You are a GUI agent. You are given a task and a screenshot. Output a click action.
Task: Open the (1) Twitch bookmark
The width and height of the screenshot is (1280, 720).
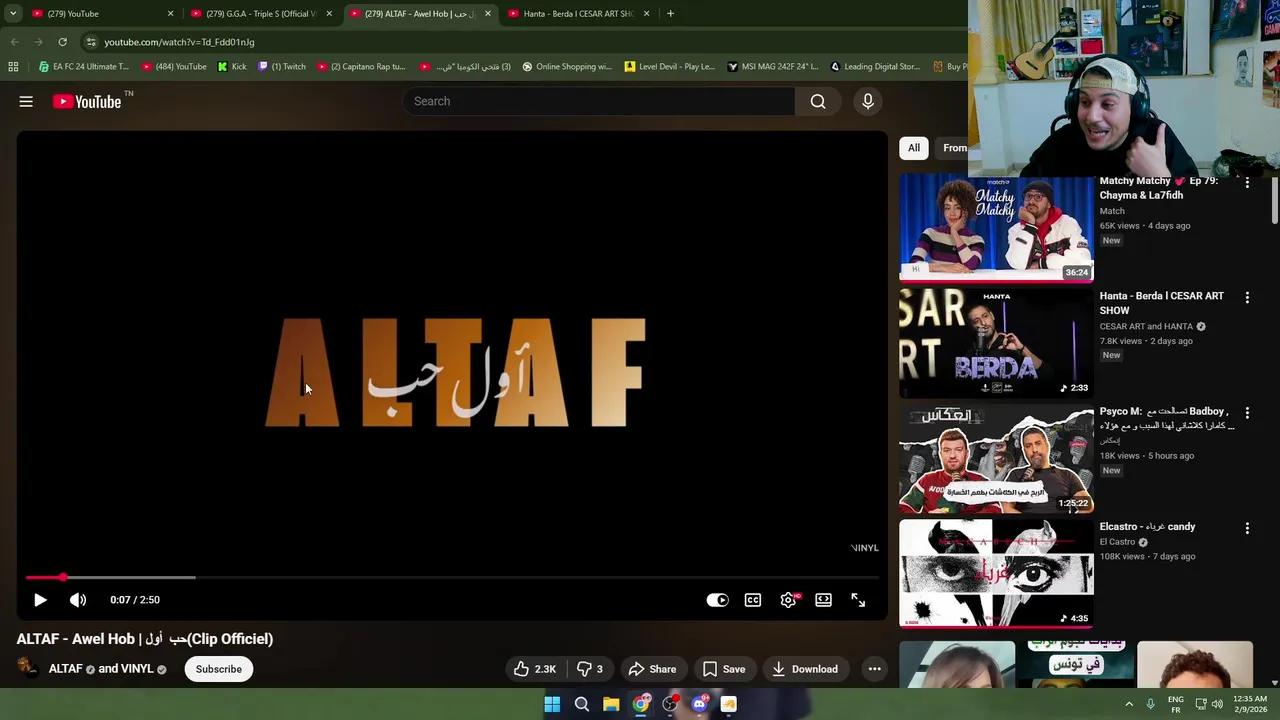pyautogui.click(x=282, y=67)
